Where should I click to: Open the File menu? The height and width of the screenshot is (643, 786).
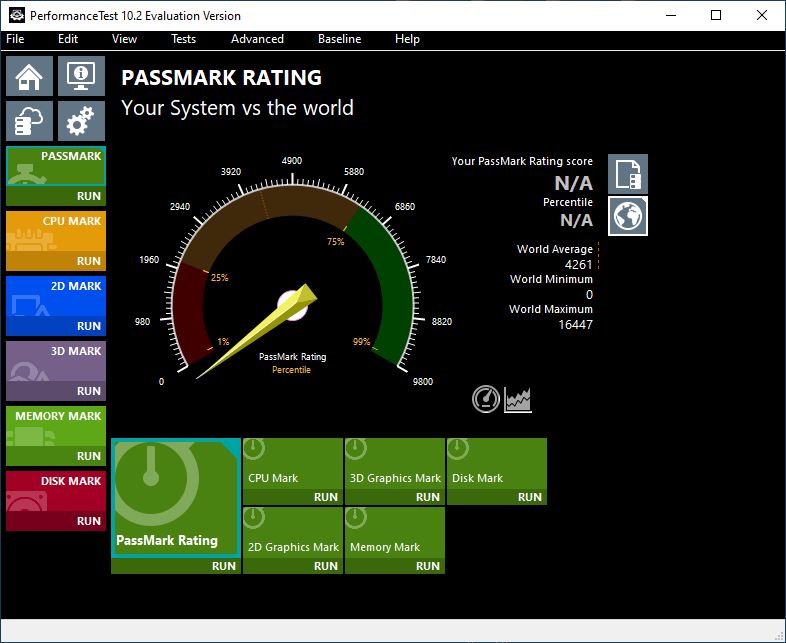[15, 39]
